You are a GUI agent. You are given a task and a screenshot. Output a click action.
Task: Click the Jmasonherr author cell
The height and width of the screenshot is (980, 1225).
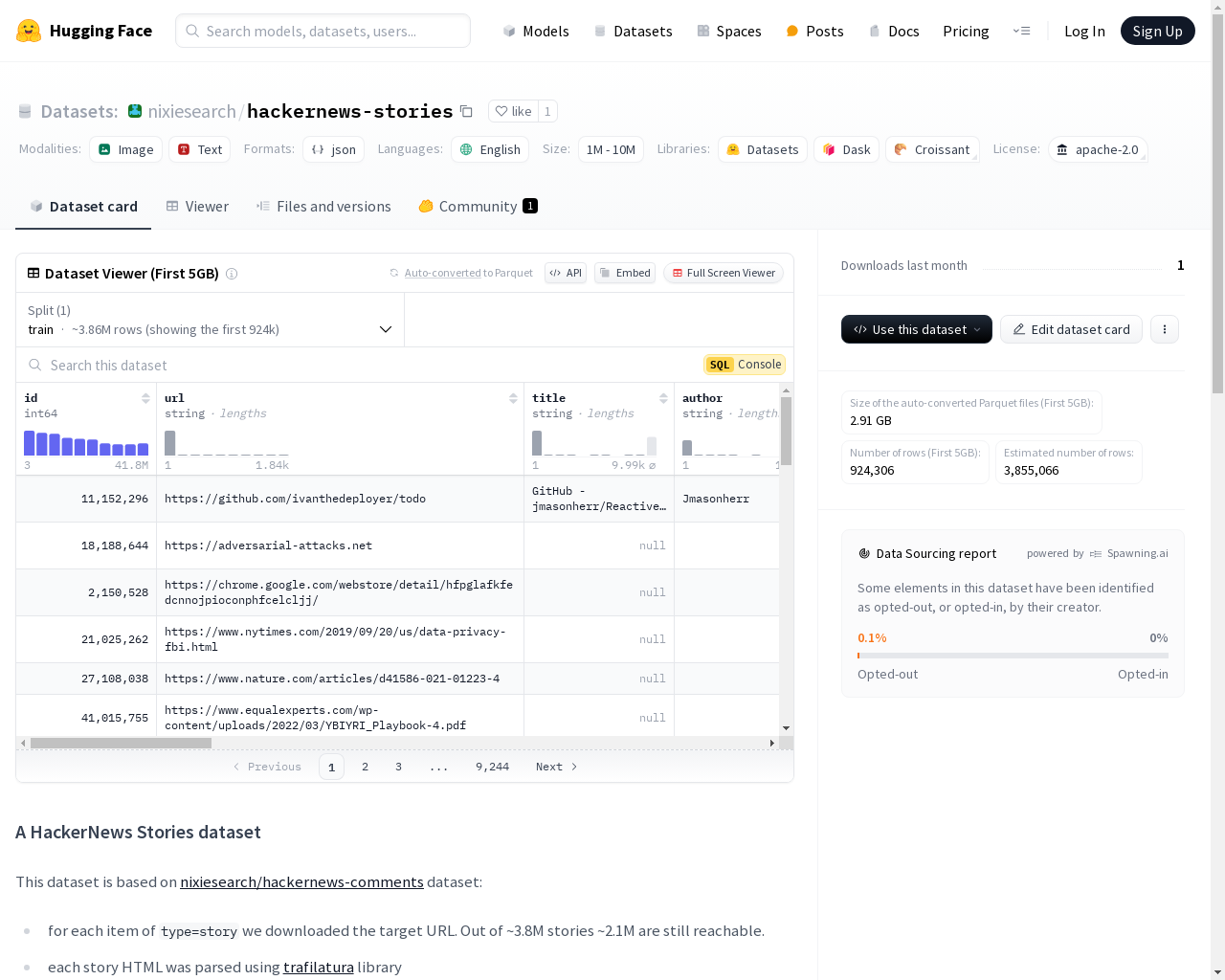tap(726, 499)
